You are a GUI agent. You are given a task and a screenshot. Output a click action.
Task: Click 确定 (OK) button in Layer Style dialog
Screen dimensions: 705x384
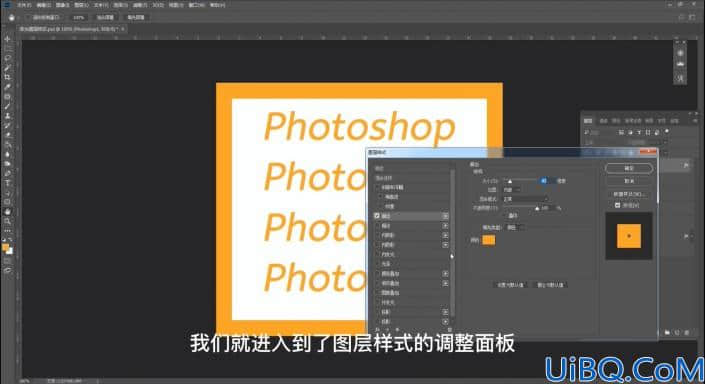(x=629, y=168)
